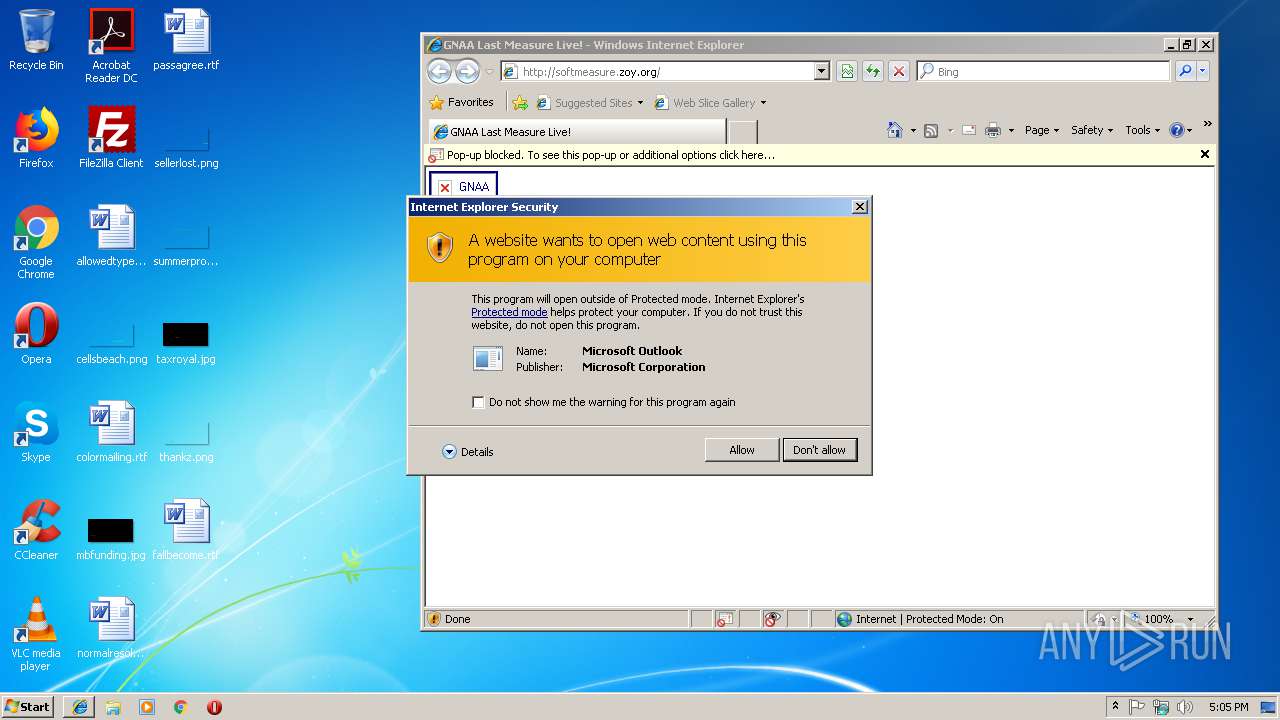Screen dimensions: 1280x720
Task: Open the address bar history dropdown
Action: point(822,72)
